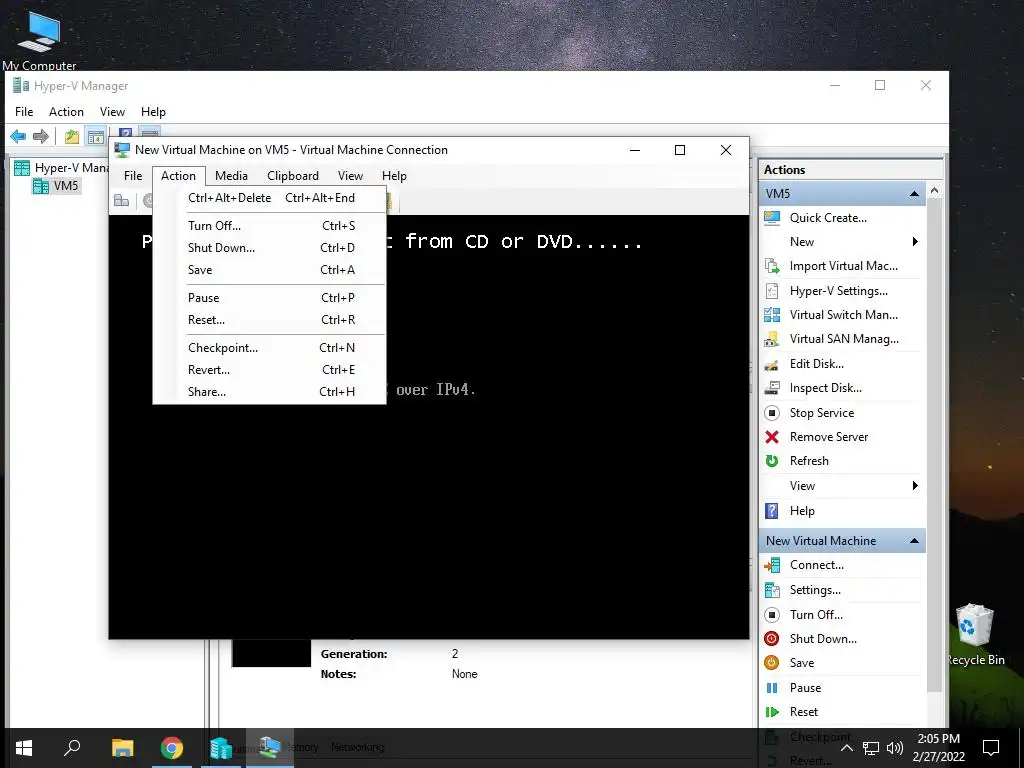Click the green Refresh icon
This screenshot has height=768, width=1024.
pyautogui.click(x=772, y=461)
